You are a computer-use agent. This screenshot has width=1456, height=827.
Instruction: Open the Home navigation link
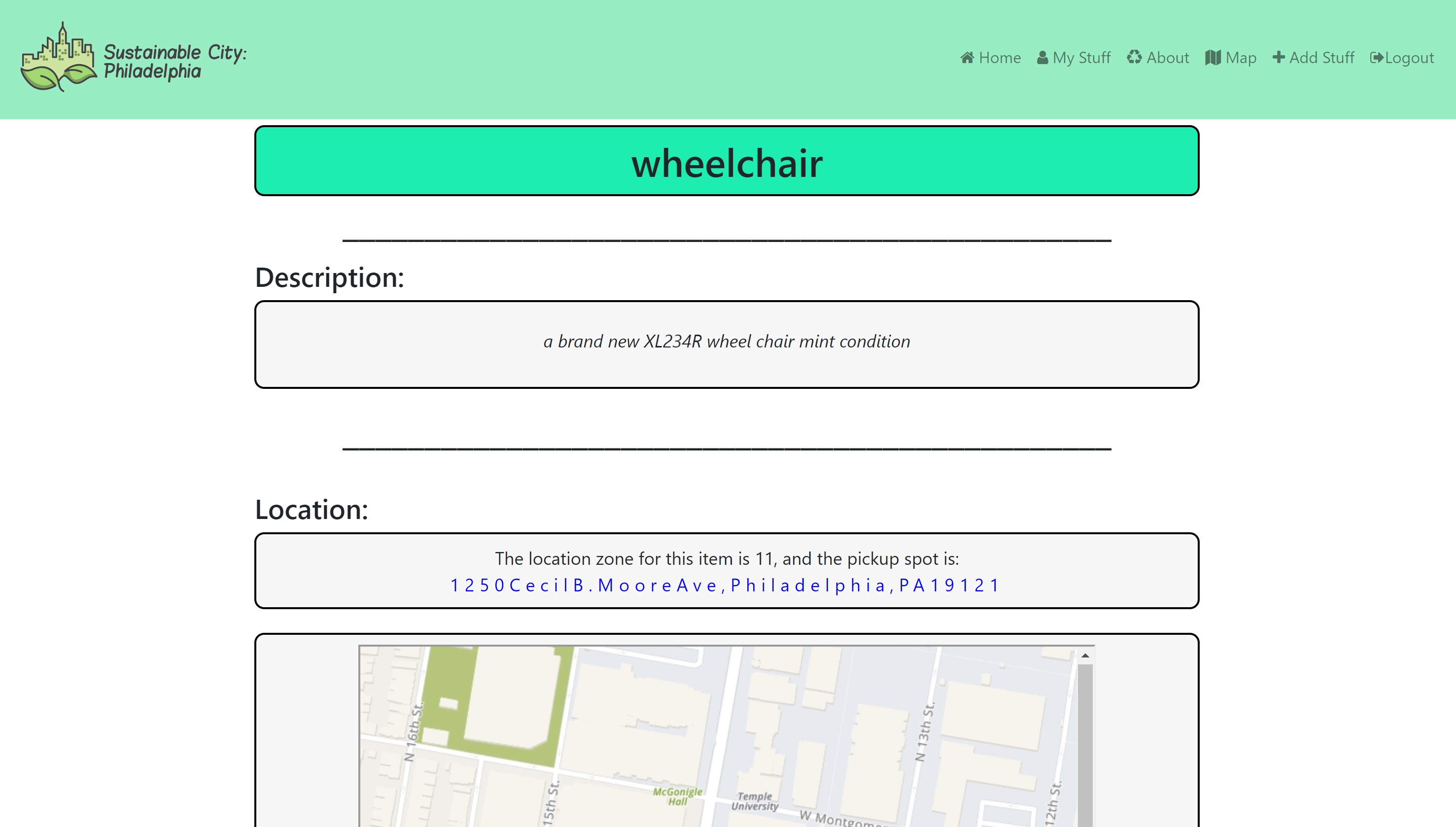[x=1000, y=57]
